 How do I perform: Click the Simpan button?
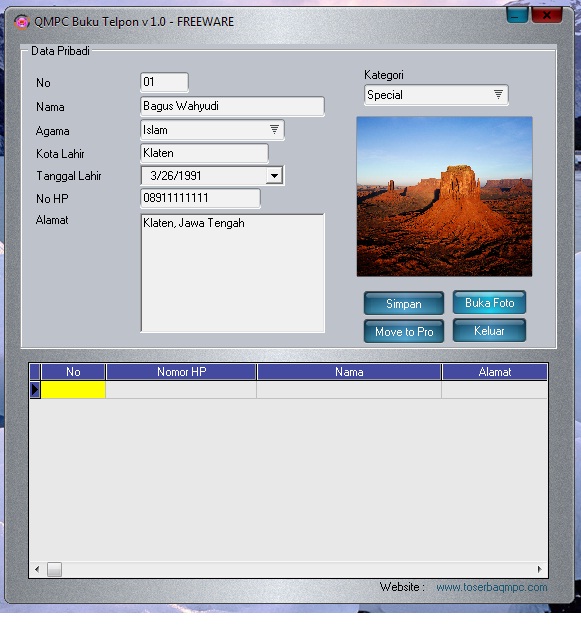tap(404, 304)
